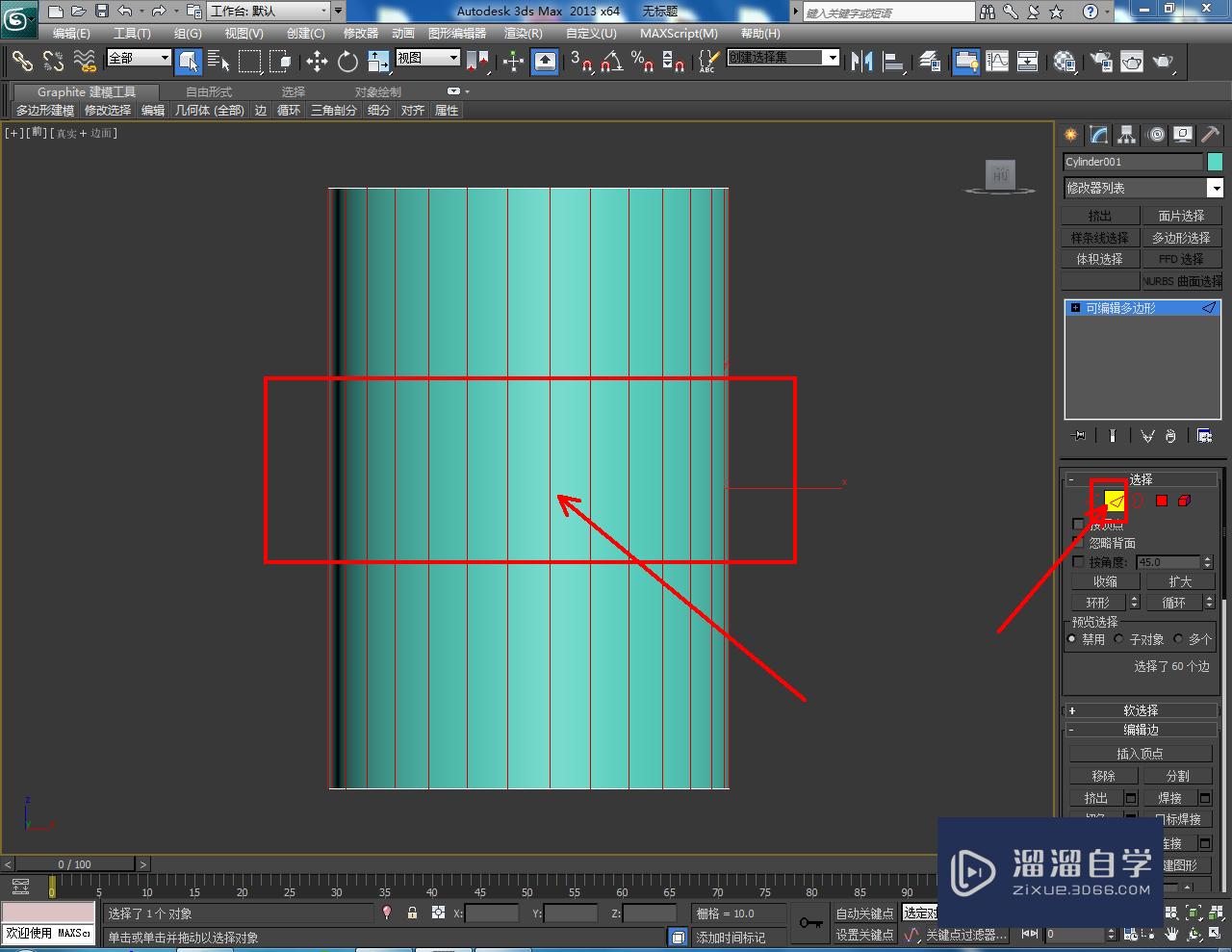Open the Render Setup teapot icon
The image size is (1232, 952).
tap(1100, 62)
